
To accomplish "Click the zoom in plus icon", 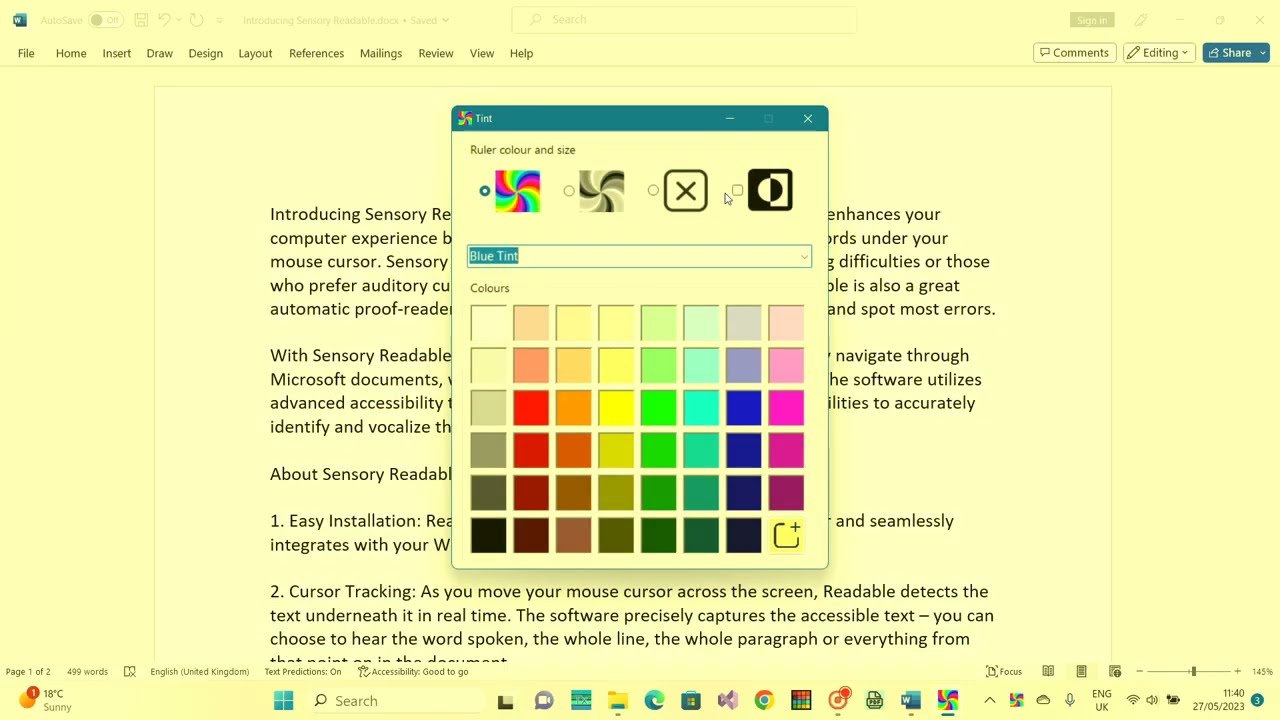I will (x=1237, y=671).
